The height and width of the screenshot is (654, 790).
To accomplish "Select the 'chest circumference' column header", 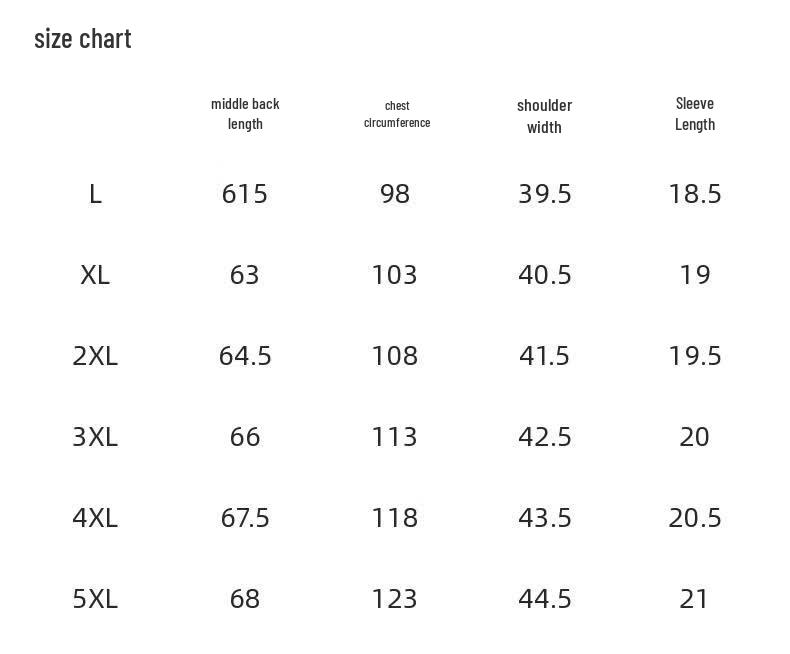I will (397, 114).
